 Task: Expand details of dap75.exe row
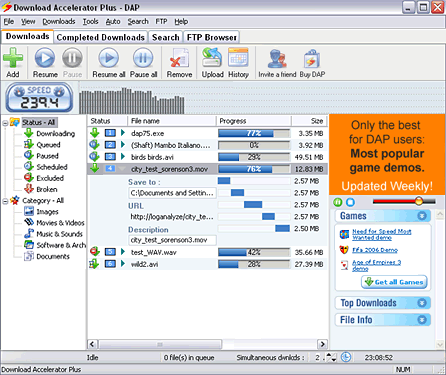[123, 133]
